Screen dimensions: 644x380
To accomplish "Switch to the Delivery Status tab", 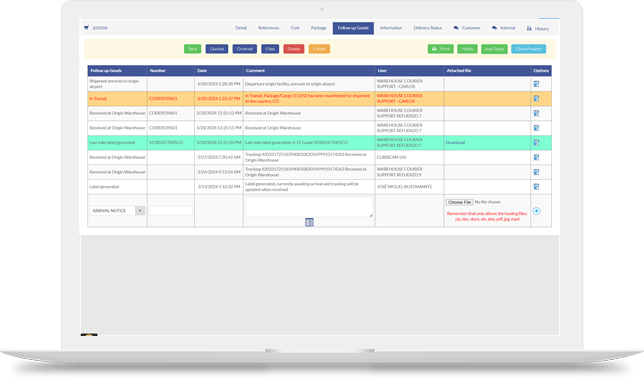I will coord(428,28).
